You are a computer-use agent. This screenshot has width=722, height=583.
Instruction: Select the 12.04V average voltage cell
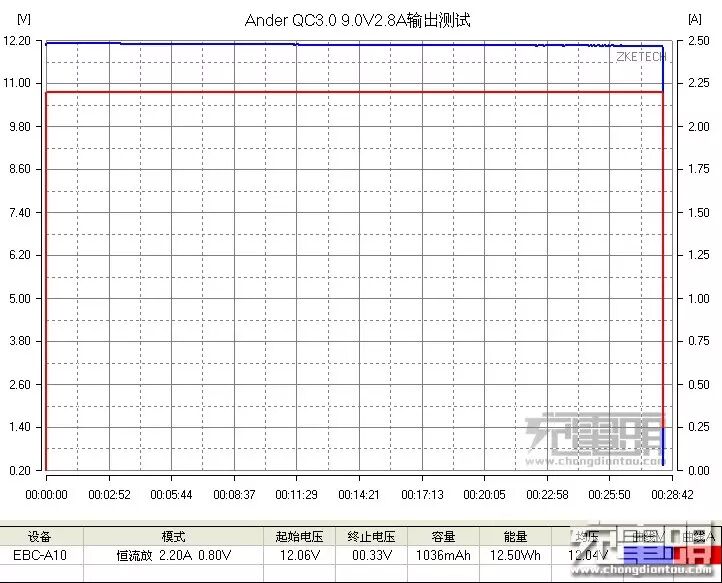587,555
